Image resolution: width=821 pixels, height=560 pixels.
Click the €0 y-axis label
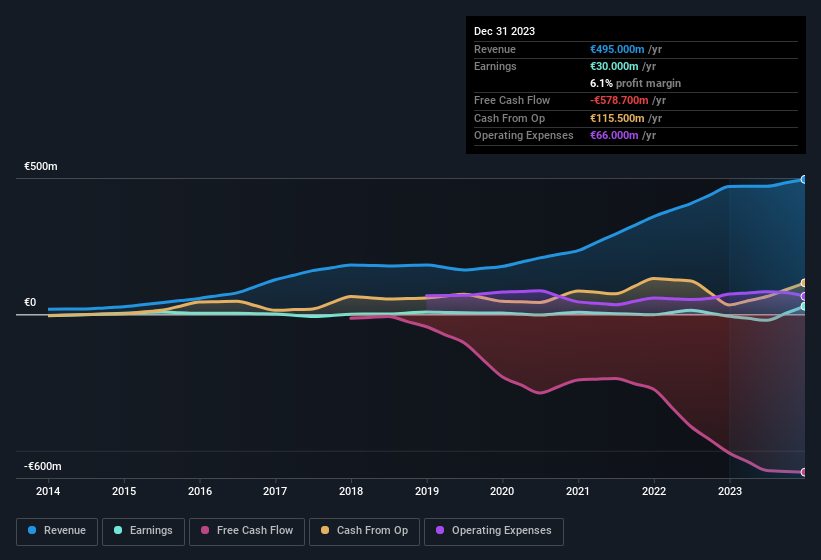[x=30, y=303]
